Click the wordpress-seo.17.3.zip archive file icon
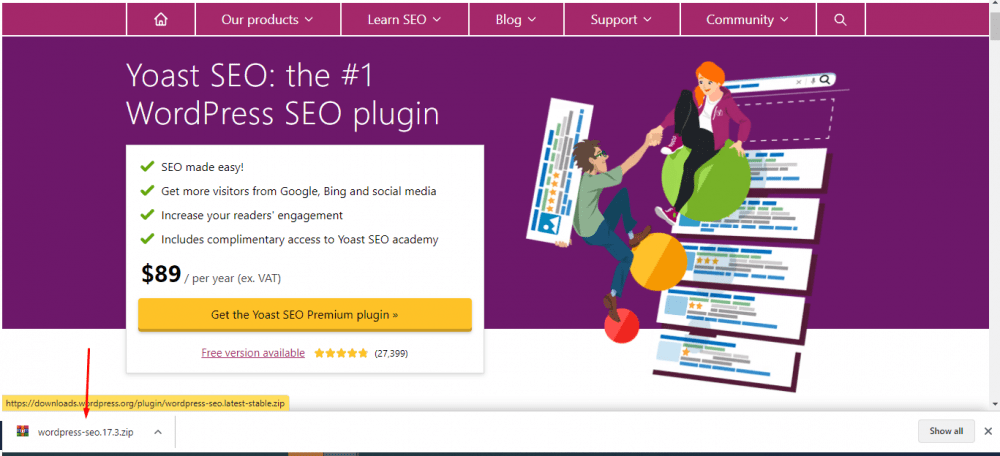Viewport: 1000px width, 456px height. tap(24, 432)
